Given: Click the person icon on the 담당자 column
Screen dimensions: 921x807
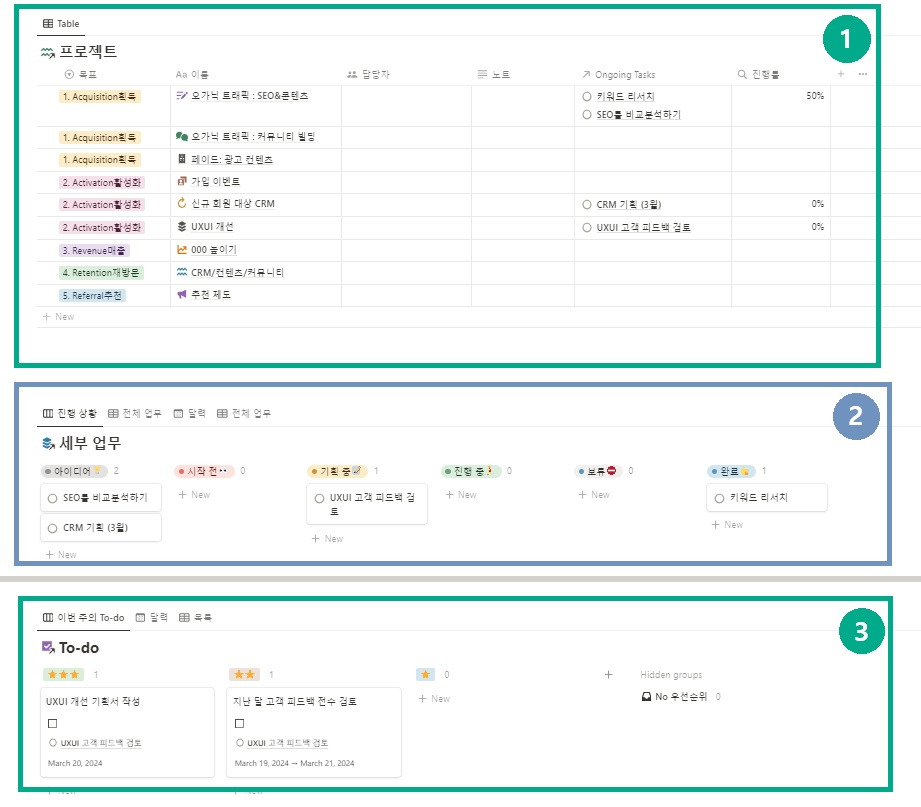Looking at the screenshot, I should point(352,74).
